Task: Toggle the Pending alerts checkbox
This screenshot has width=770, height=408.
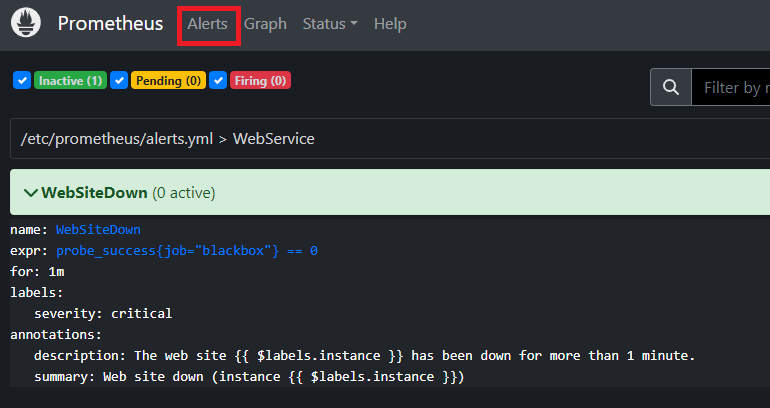Action: pos(120,80)
